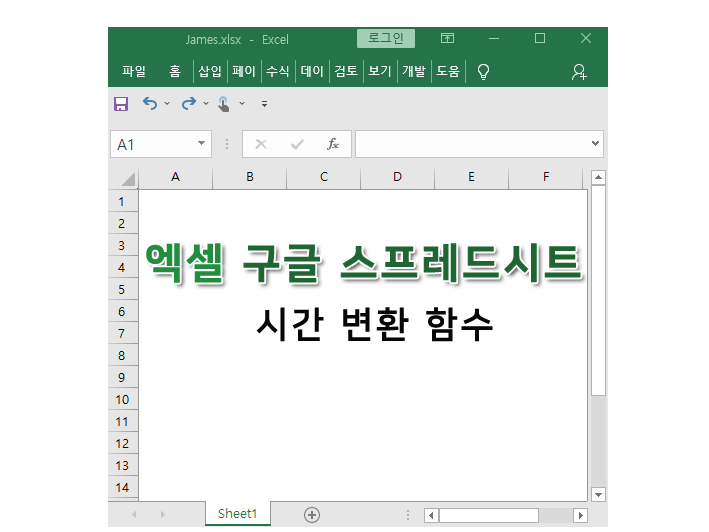Switch to the 도움 ribbon tab

448,71
